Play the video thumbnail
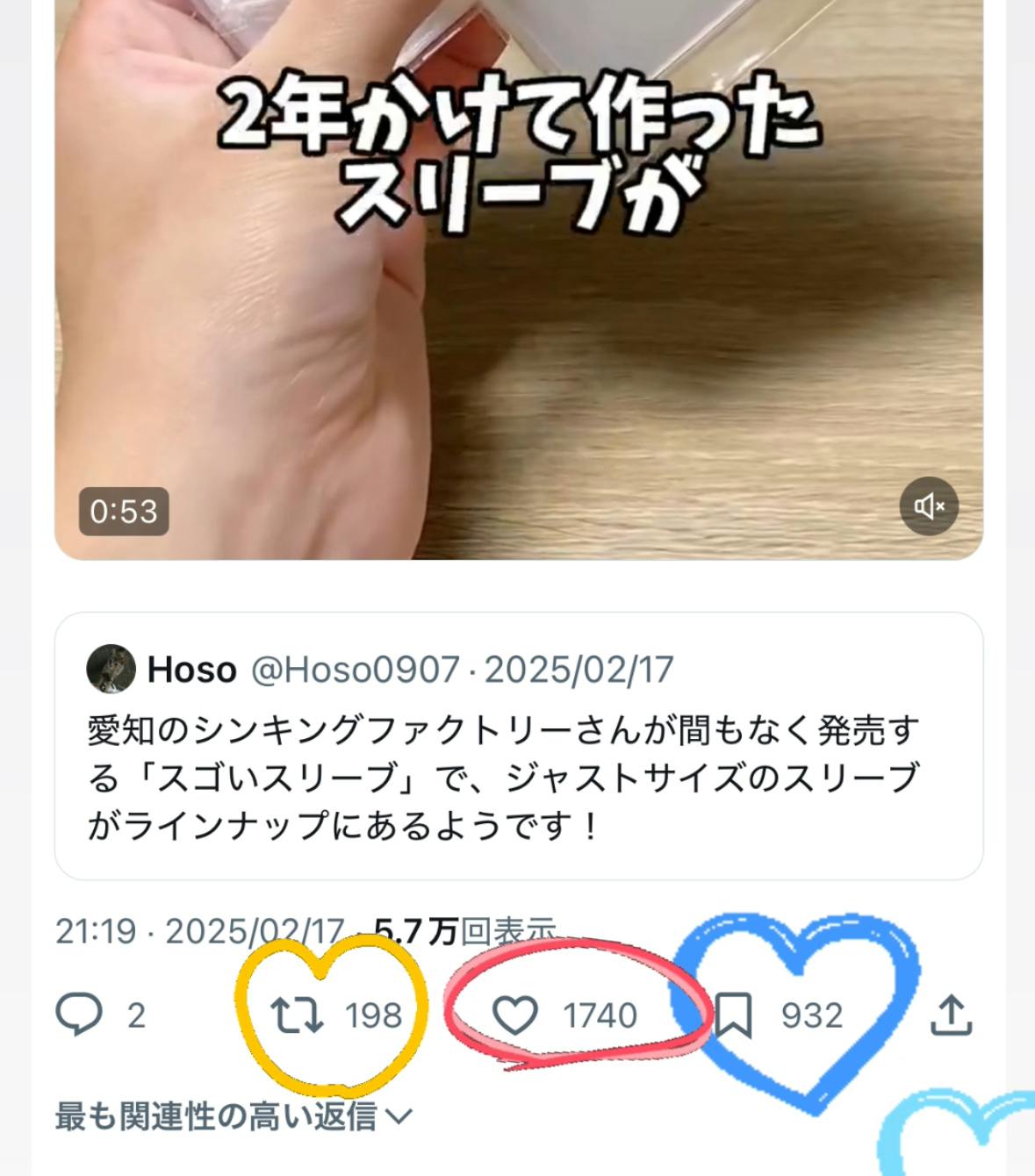The height and width of the screenshot is (1176, 1035). point(519,279)
